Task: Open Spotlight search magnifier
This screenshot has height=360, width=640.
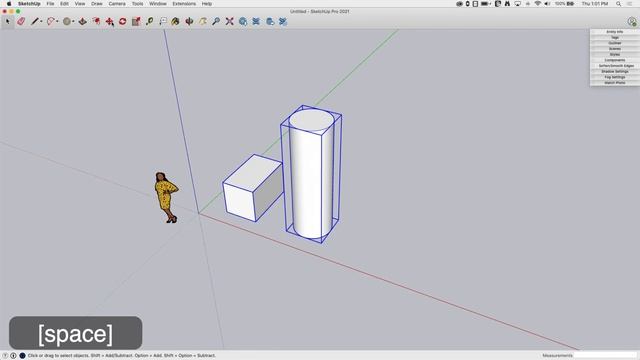Action: (x=618, y=4)
